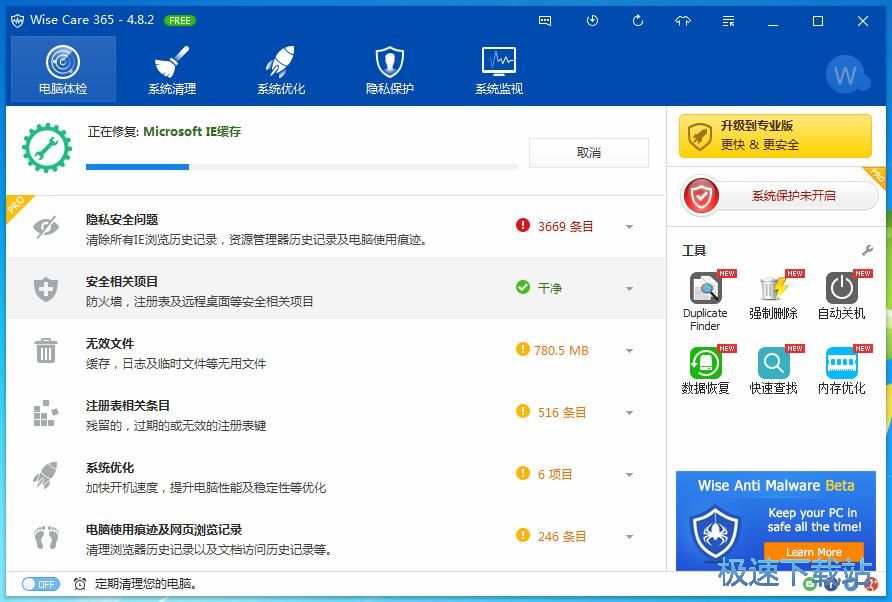892x602 pixels.
Task: Switch to the 电脑体检 tab
Action: click(x=63, y=69)
